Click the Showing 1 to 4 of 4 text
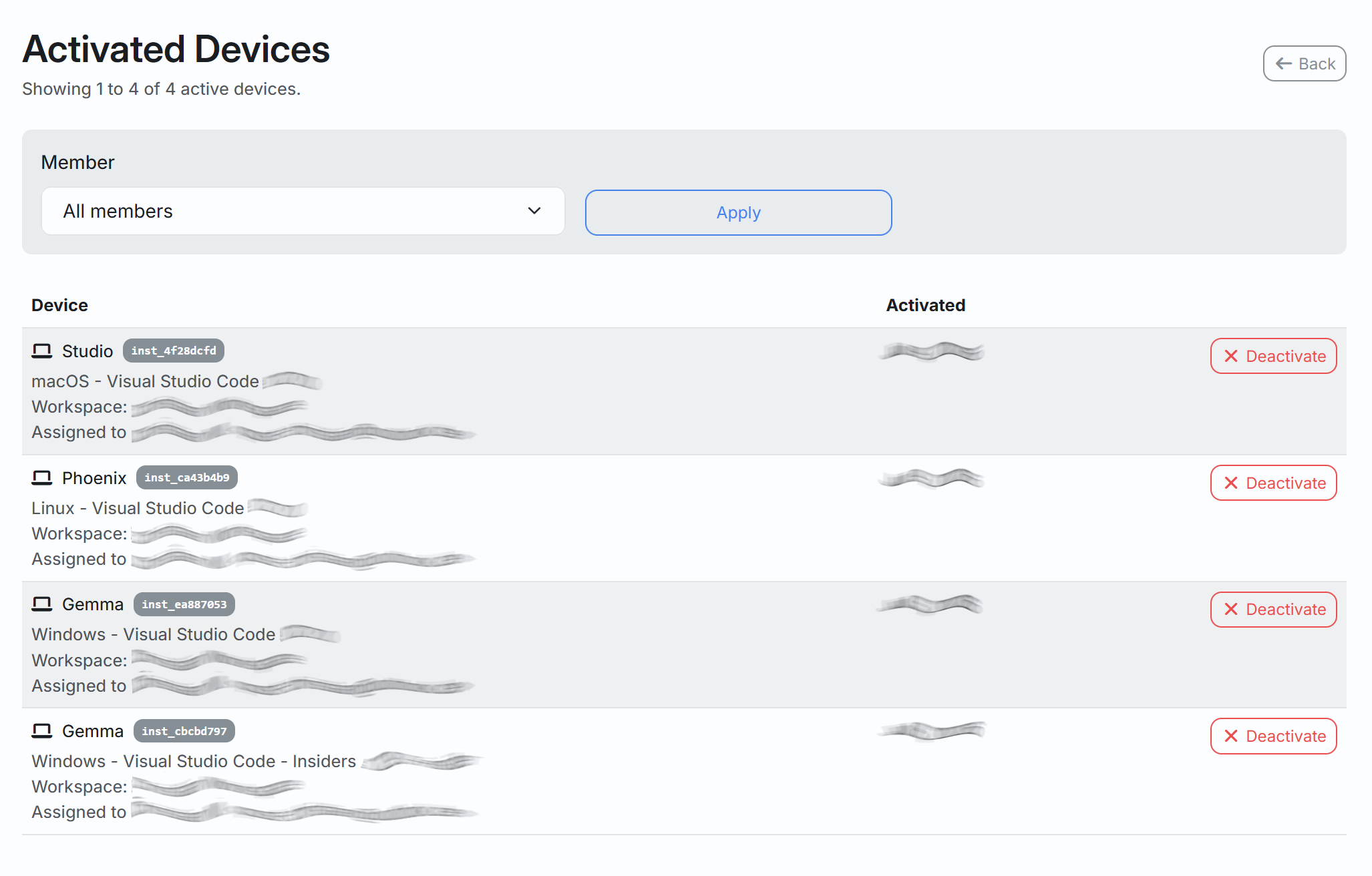The height and width of the screenshot is (876, 1372). coord(161,89)
